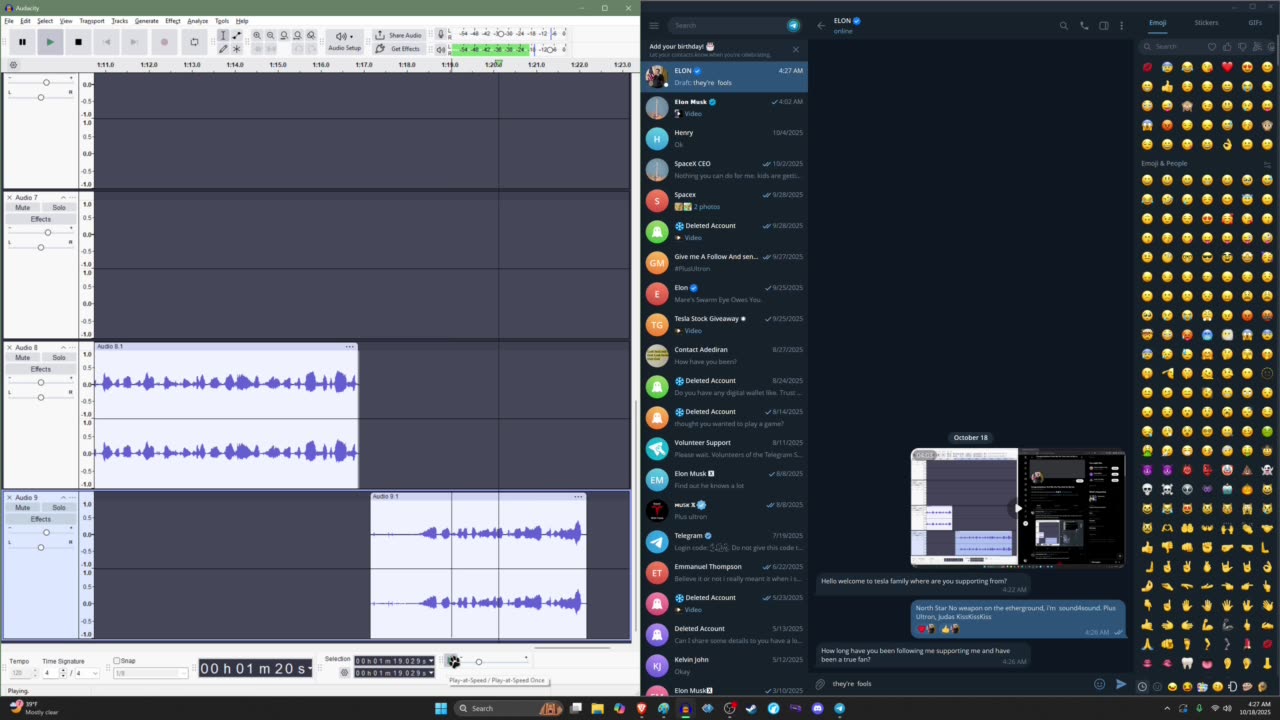
Task: Solo the Audio 9 track
Action: coord(59,508)
